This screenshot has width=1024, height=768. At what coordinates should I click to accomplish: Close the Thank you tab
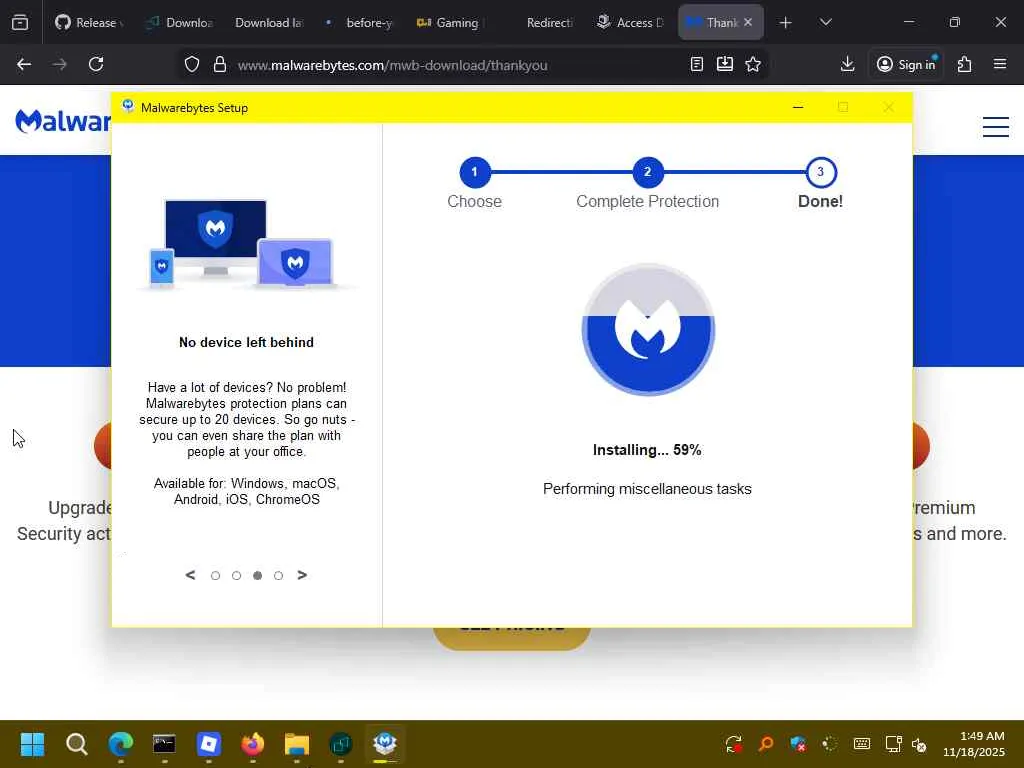click(748, 22)
